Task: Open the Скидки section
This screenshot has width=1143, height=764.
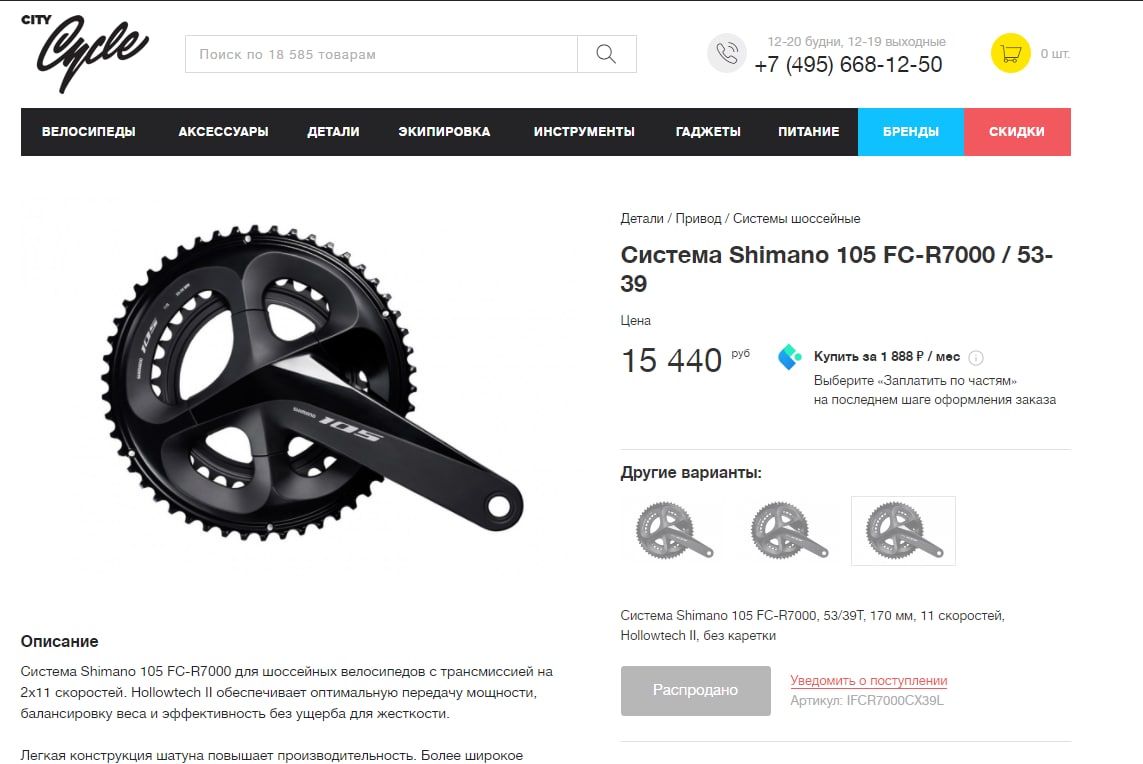Action: [x=1017, y=132]
